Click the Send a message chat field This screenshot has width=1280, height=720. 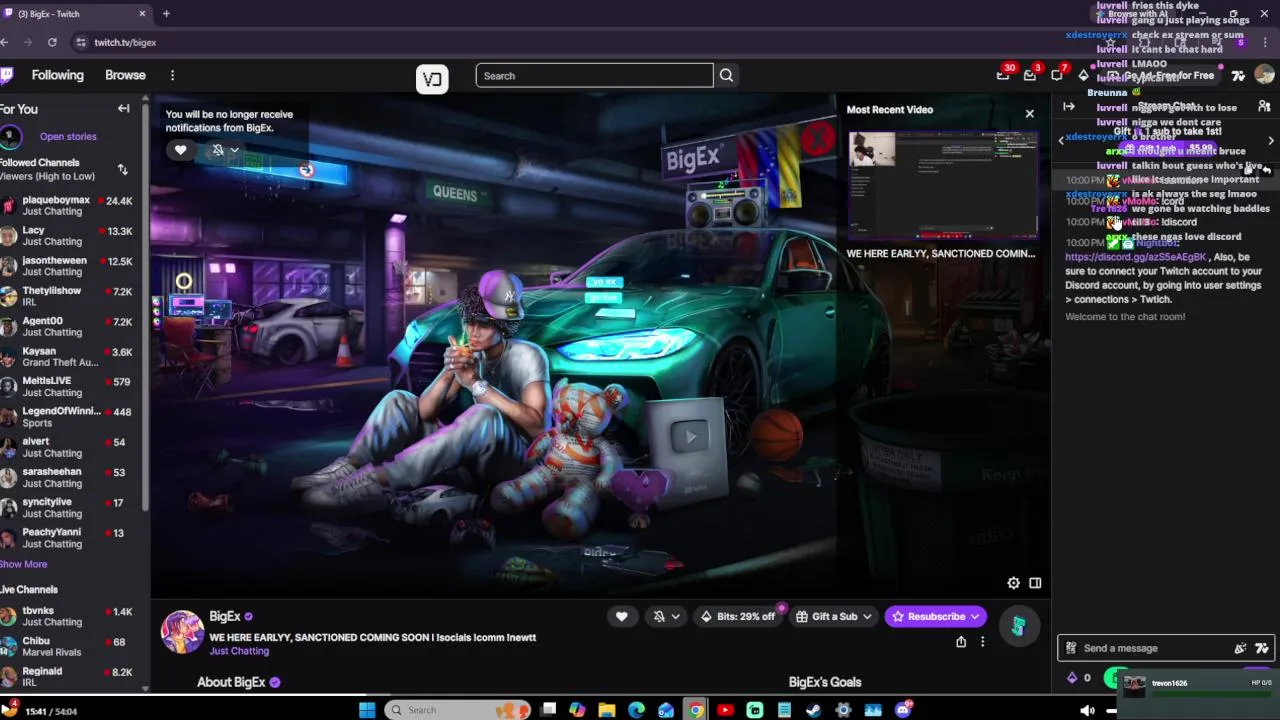[1165, 648]
